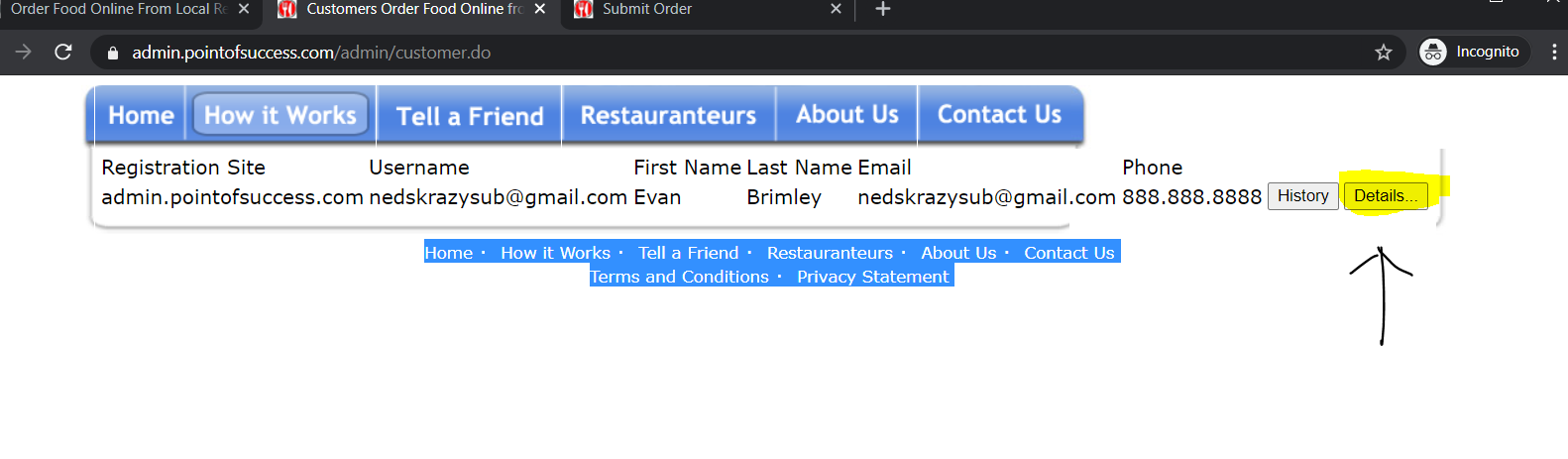
Task: Click the Phone column header
Action: coord(1152,168)
